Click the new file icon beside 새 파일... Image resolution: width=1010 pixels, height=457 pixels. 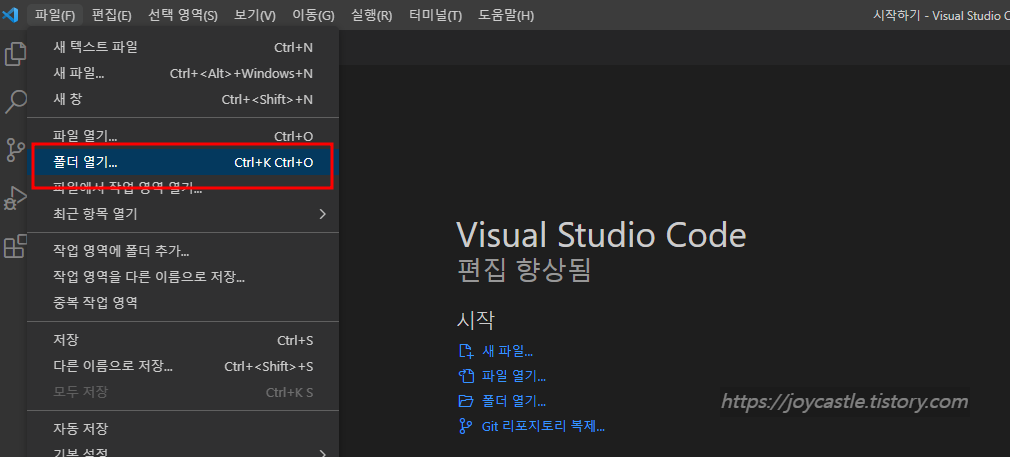click(465, 351)
